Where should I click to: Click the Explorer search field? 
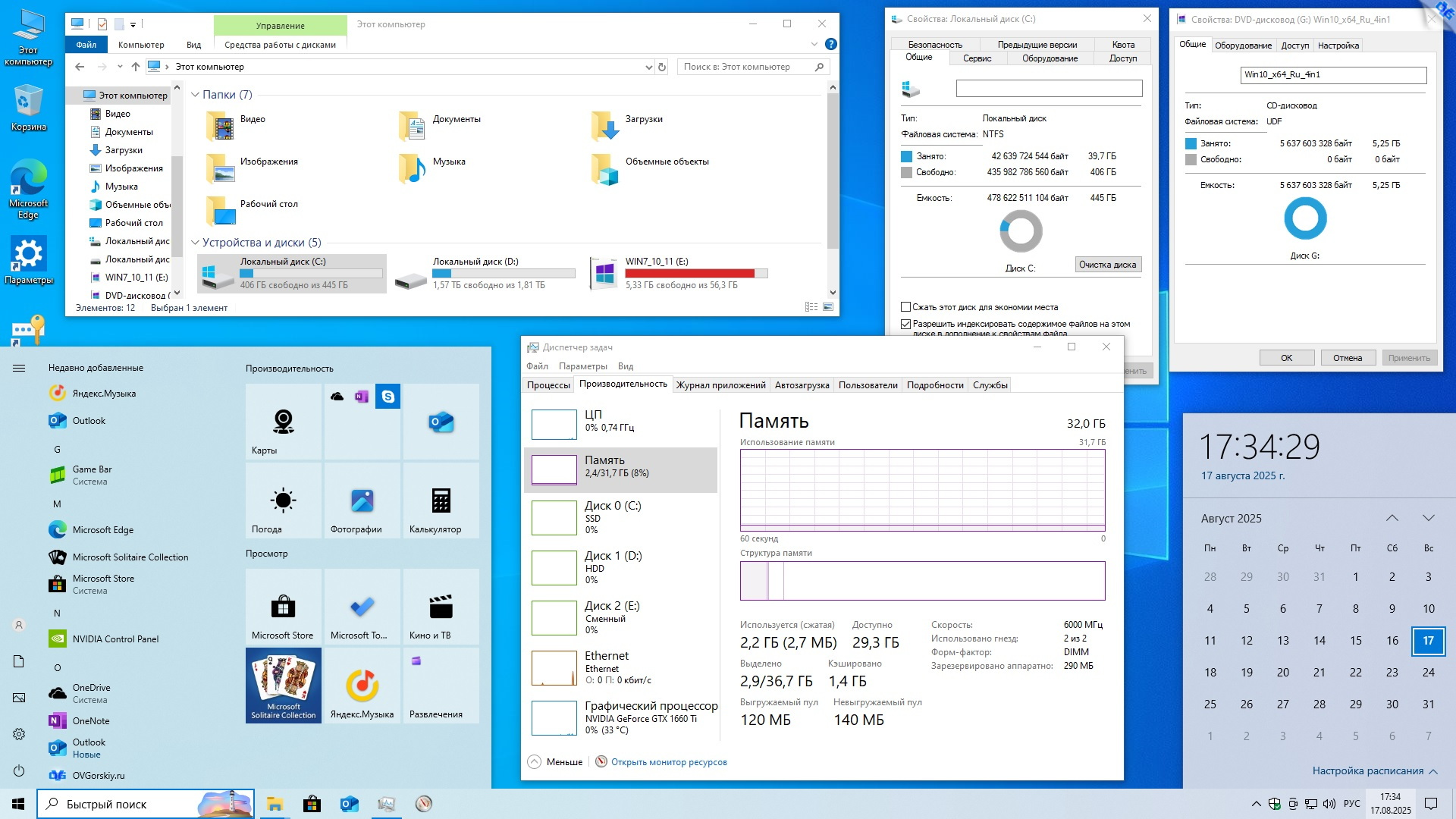(x=747, y=67)
